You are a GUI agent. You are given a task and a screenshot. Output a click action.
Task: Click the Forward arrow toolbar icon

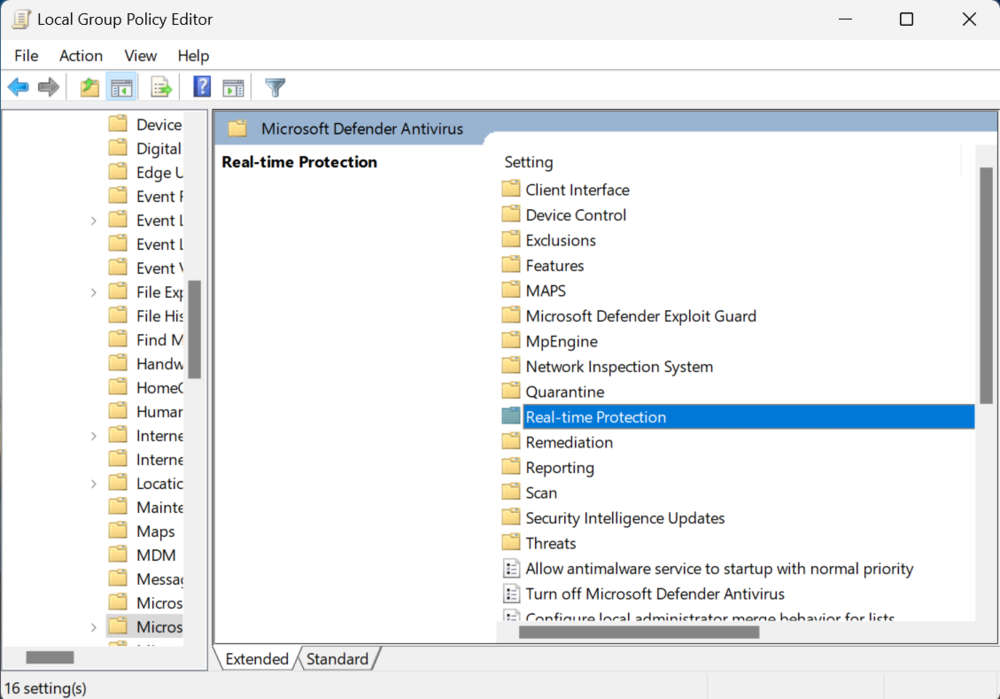(x=48, y=87)
